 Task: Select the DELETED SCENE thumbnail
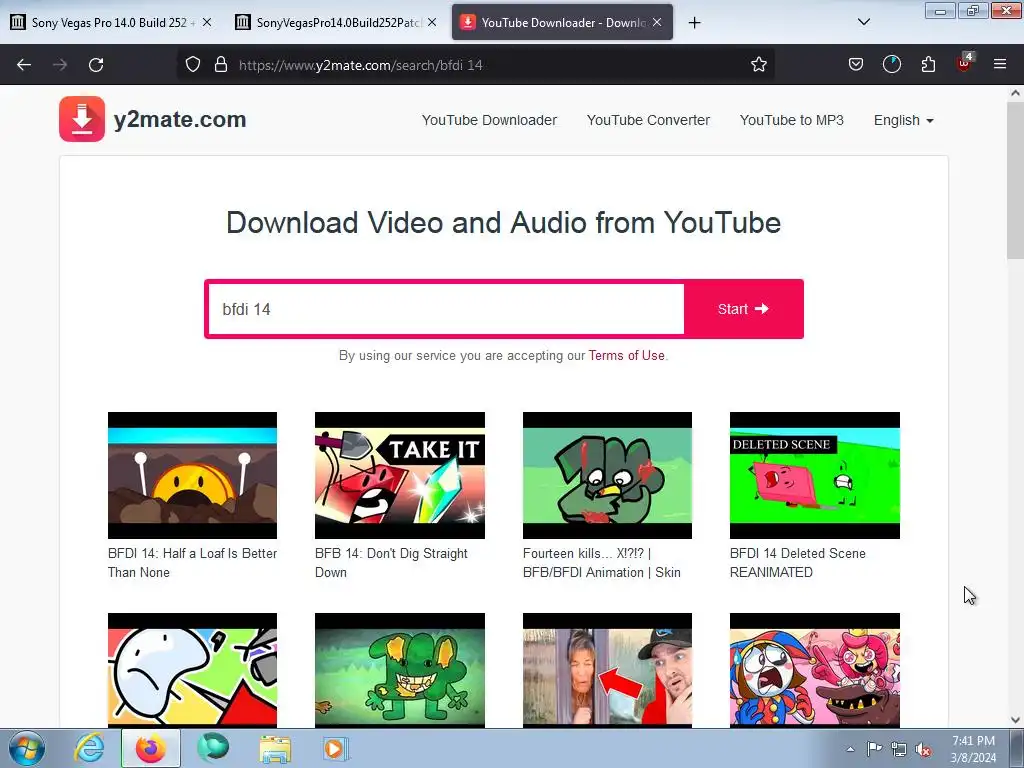[x=814, y=475]
